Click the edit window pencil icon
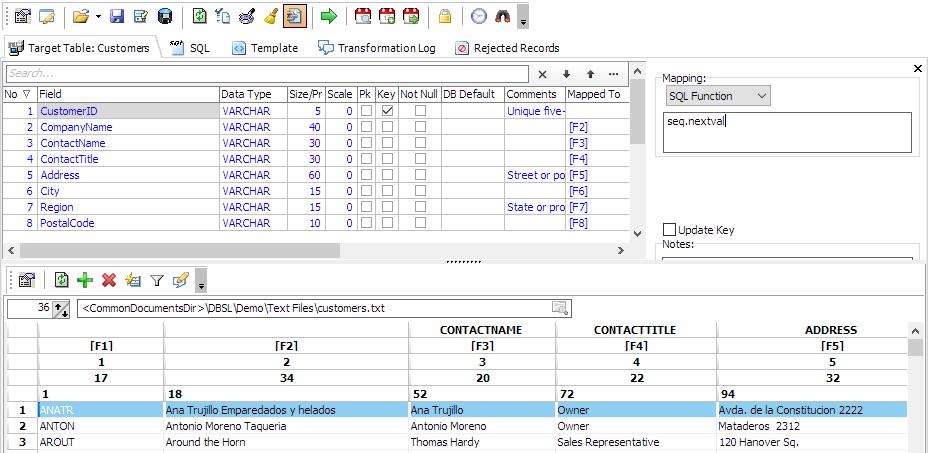The height and width of the screenshot is (453, 929). coord(47,17)
